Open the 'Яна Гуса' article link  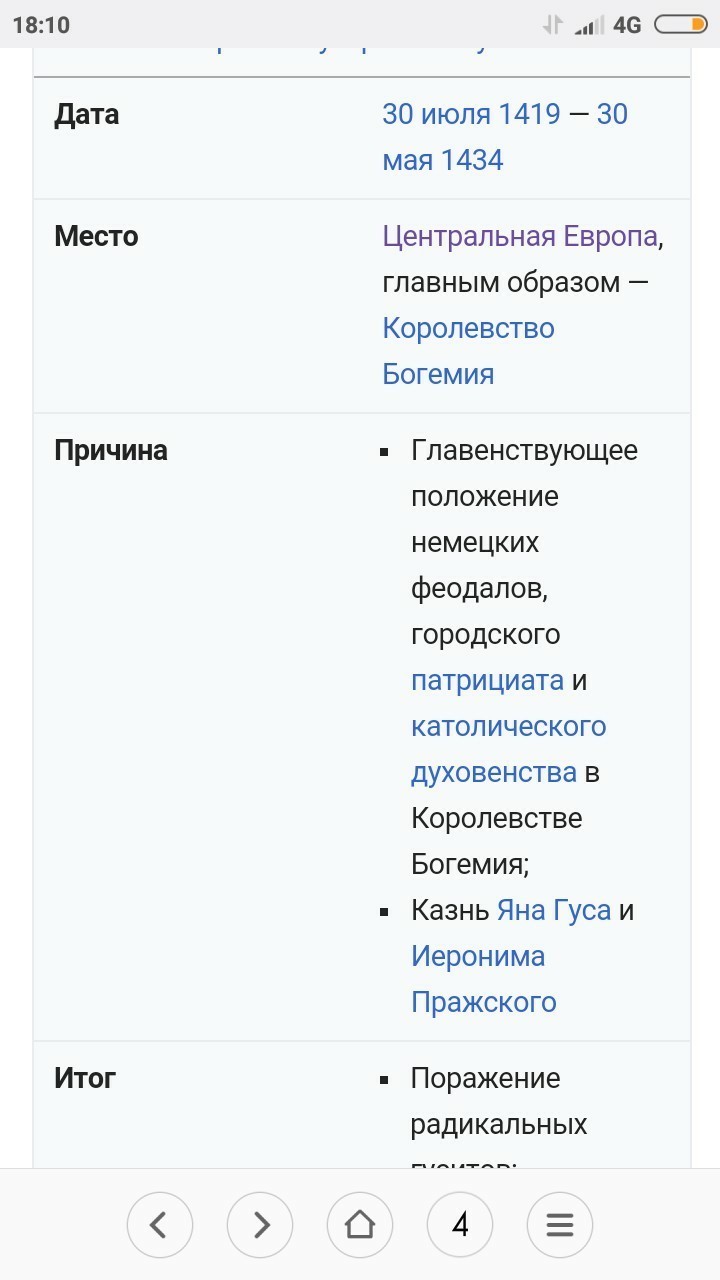553,911
